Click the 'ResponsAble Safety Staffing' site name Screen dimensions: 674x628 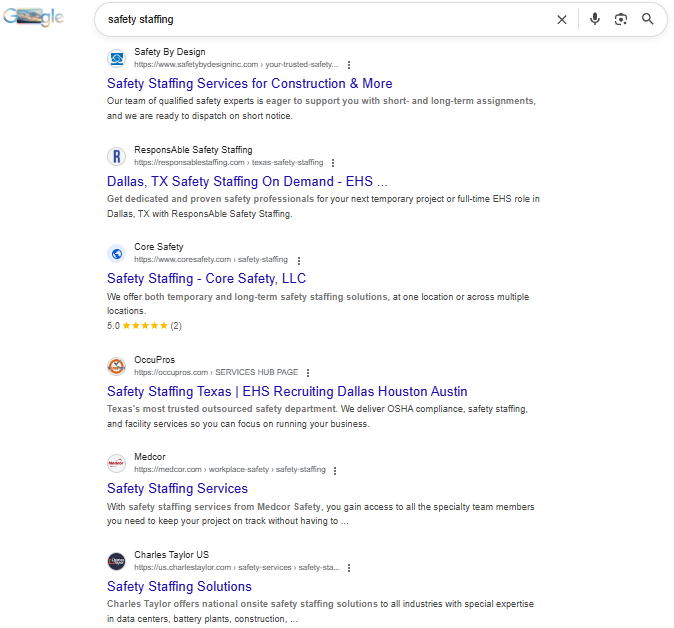point(193,150)
